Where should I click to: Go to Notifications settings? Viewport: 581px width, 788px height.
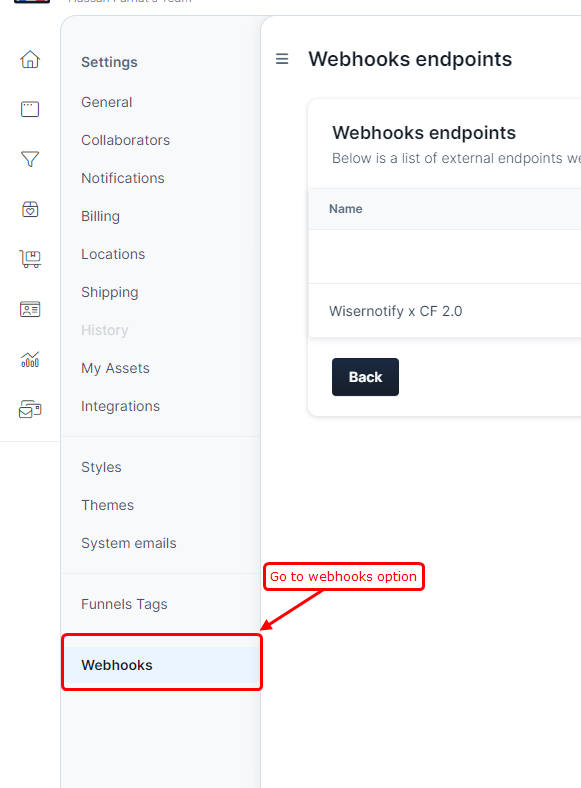[123, 178]
